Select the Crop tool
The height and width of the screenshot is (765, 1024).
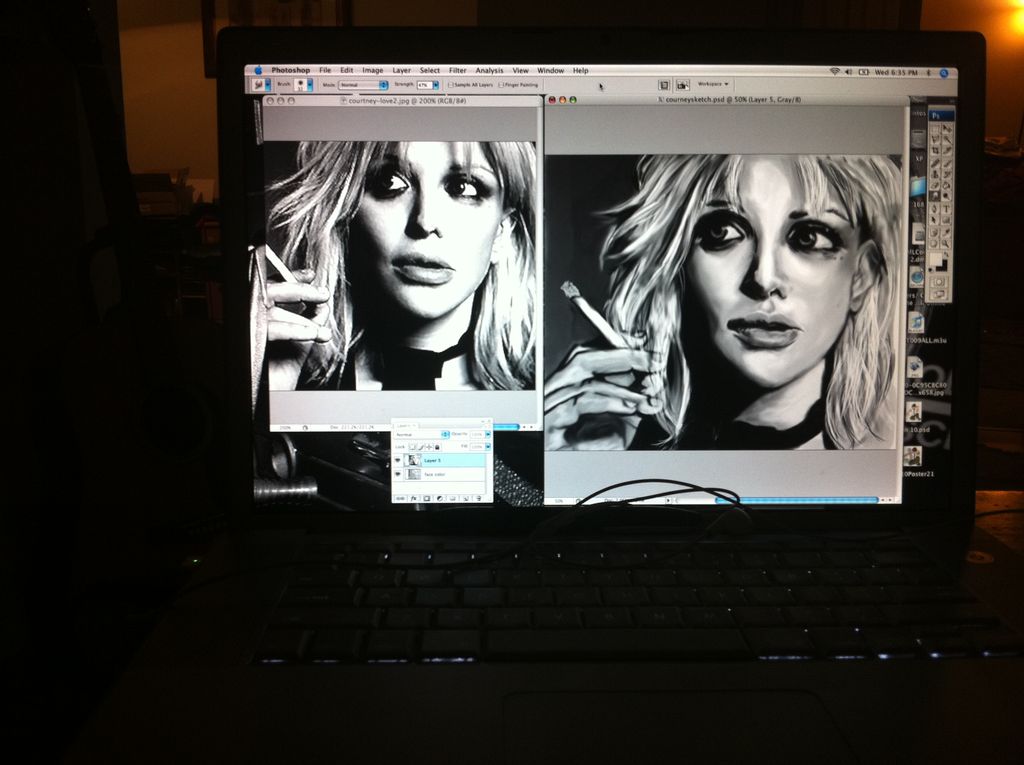[935, 150]
